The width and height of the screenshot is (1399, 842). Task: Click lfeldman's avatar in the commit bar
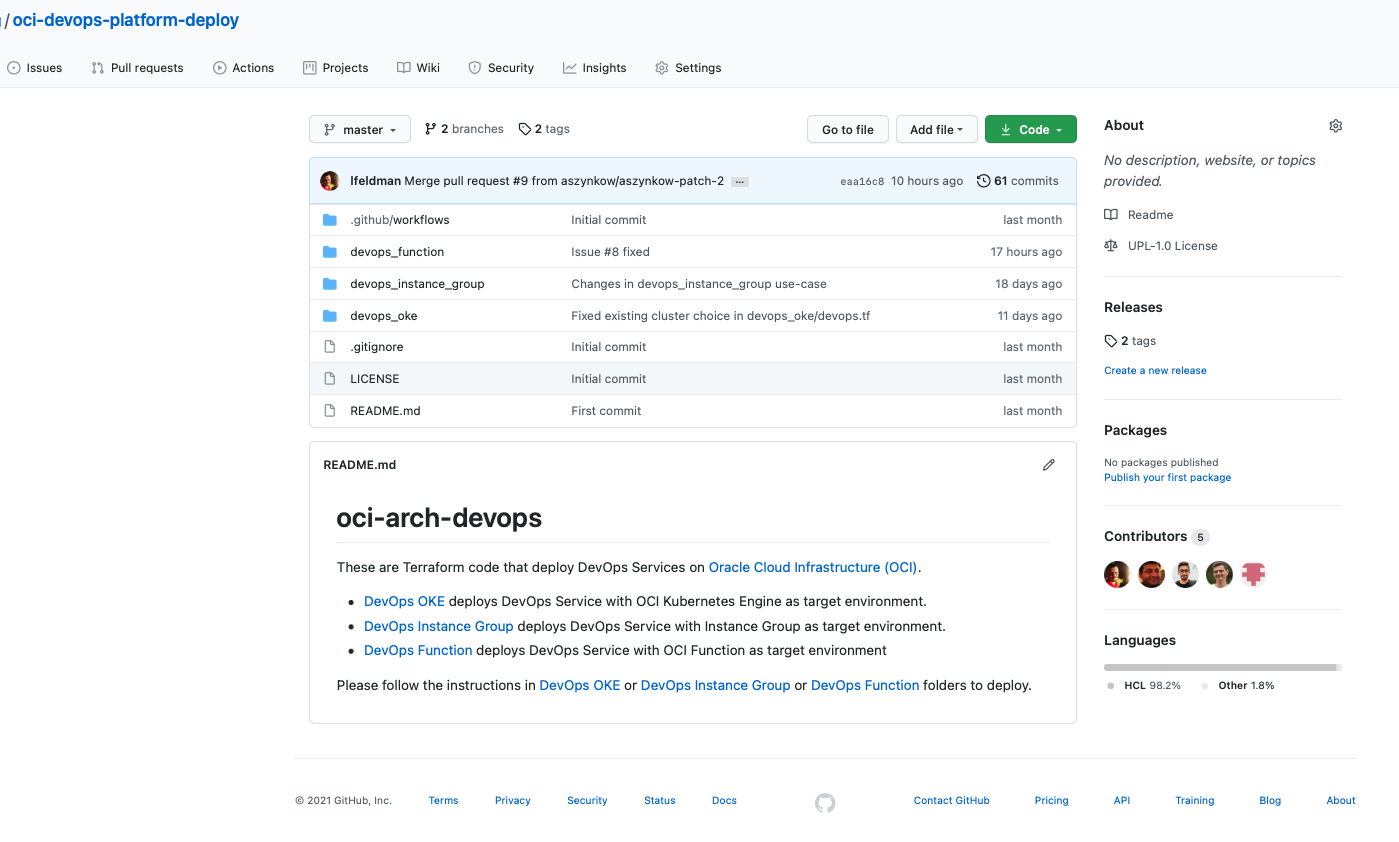pyautogui.click(x=330, y=181)
